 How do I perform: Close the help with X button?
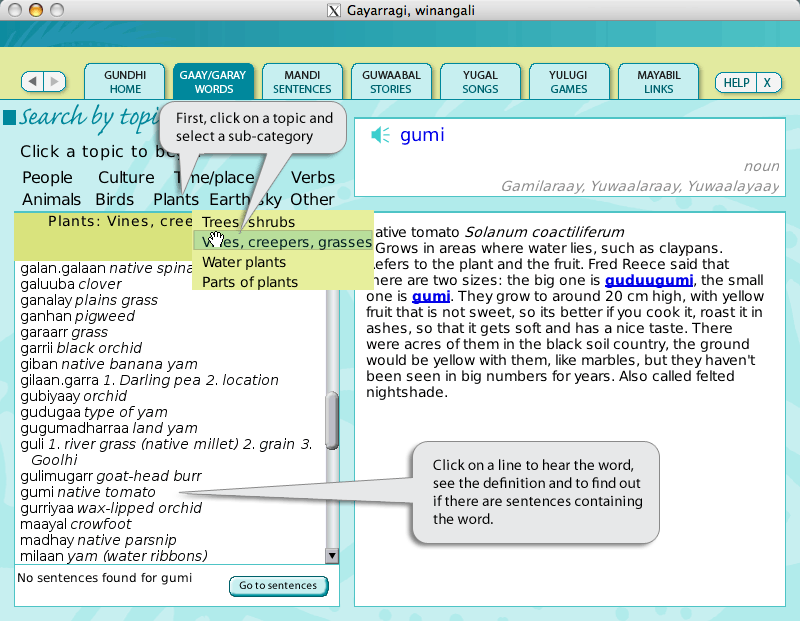click(767, 83)
